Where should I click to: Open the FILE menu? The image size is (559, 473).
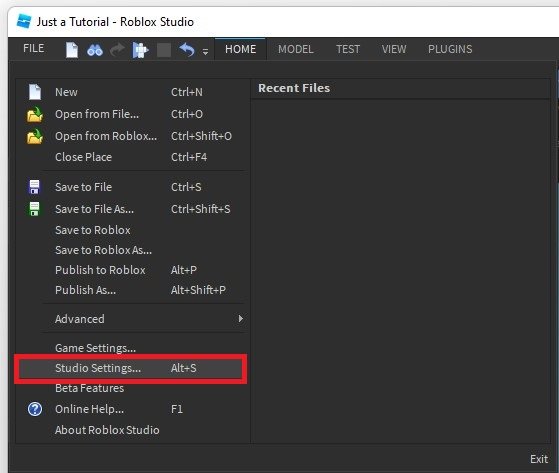34,48
